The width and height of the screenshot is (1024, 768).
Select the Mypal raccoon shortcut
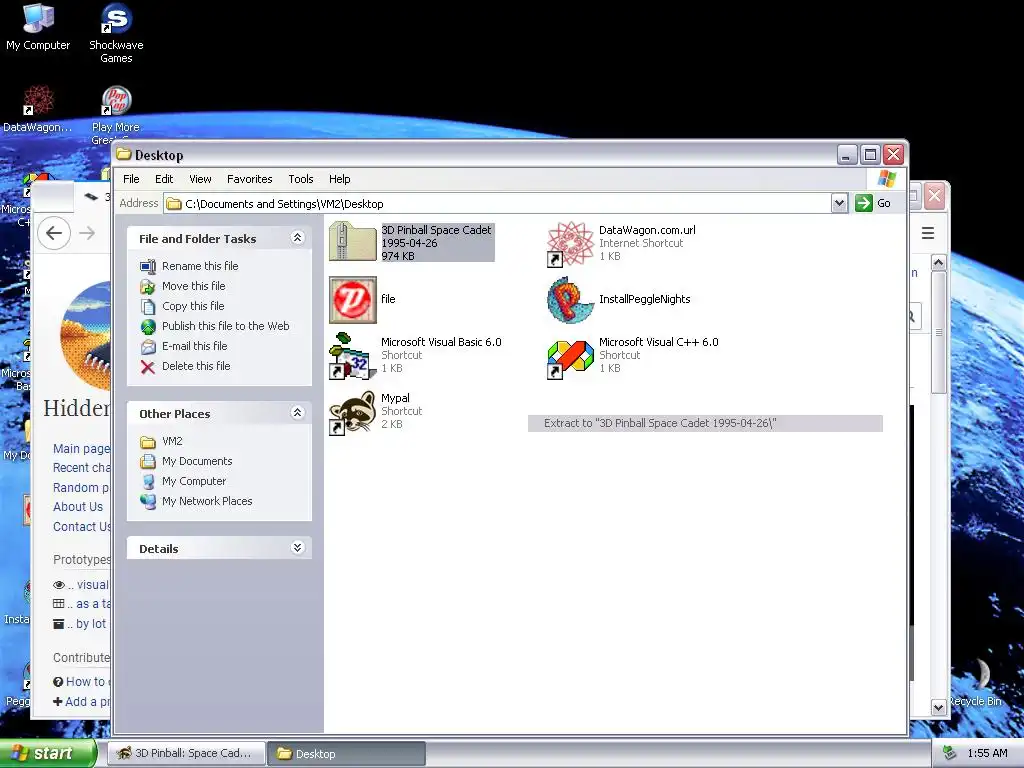tap(353, 412)
